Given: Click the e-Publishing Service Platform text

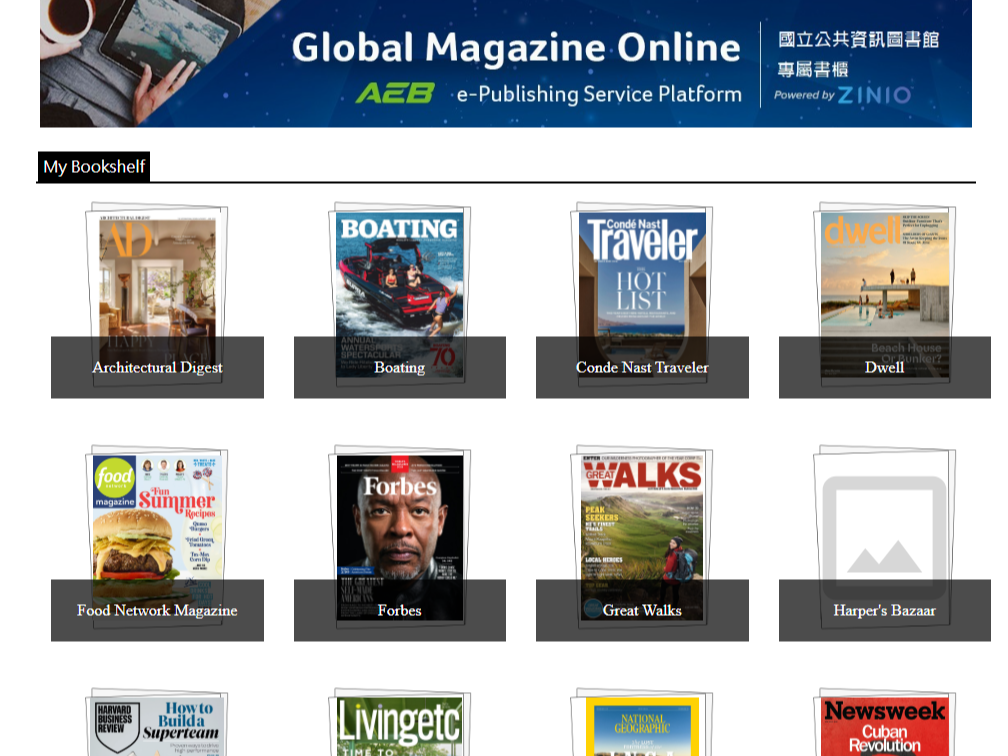Looking at the screenshot, I should (599, 94).
